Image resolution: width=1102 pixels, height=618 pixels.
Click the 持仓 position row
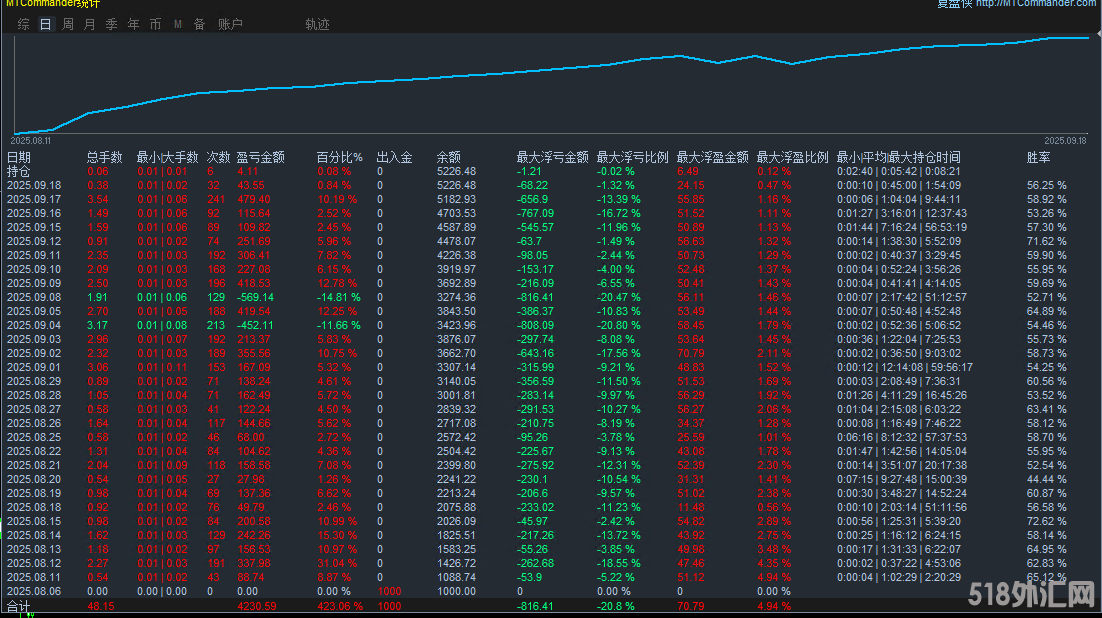(x=20, y=171)
